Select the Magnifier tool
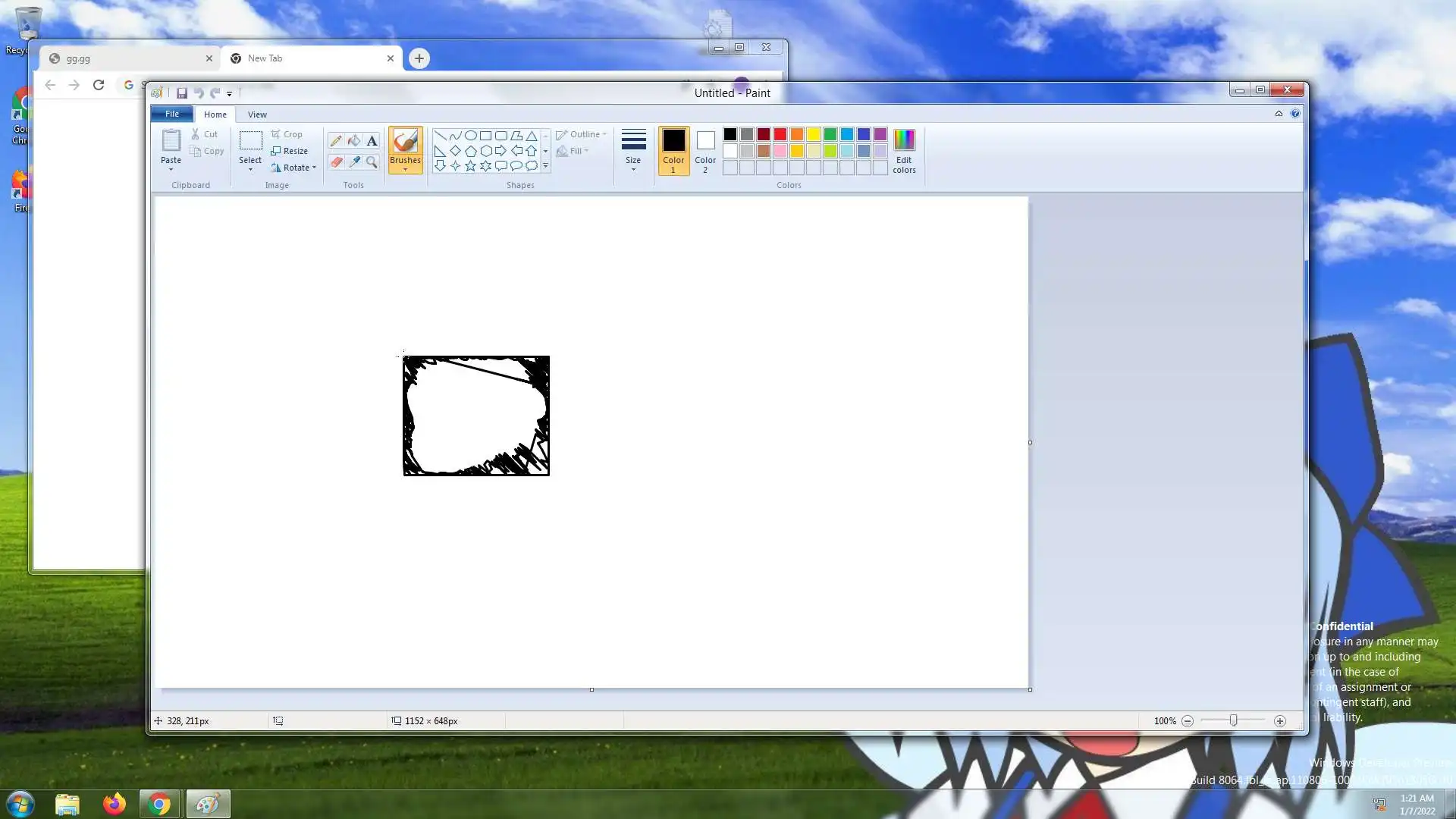This screenshot has height=819, width=1456. 372,162
